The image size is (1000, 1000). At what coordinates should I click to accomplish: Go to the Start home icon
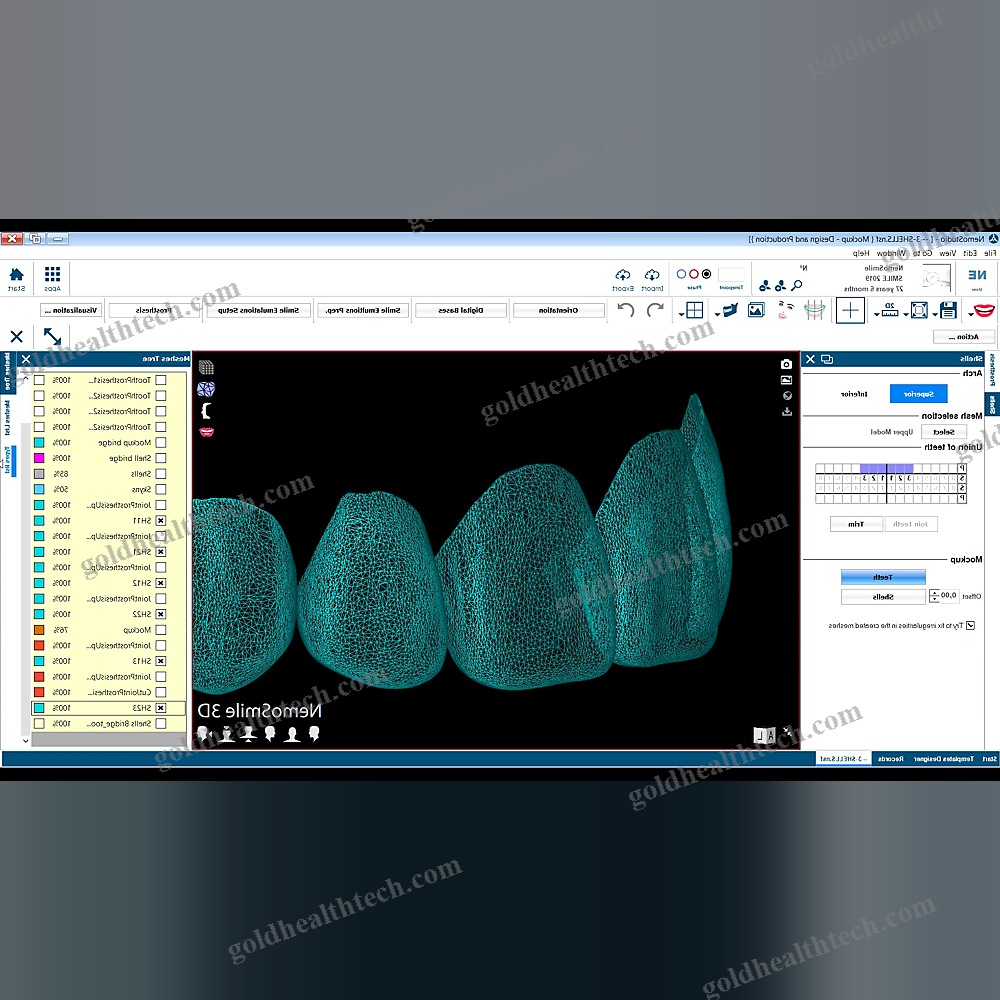[x=17, y=275]
